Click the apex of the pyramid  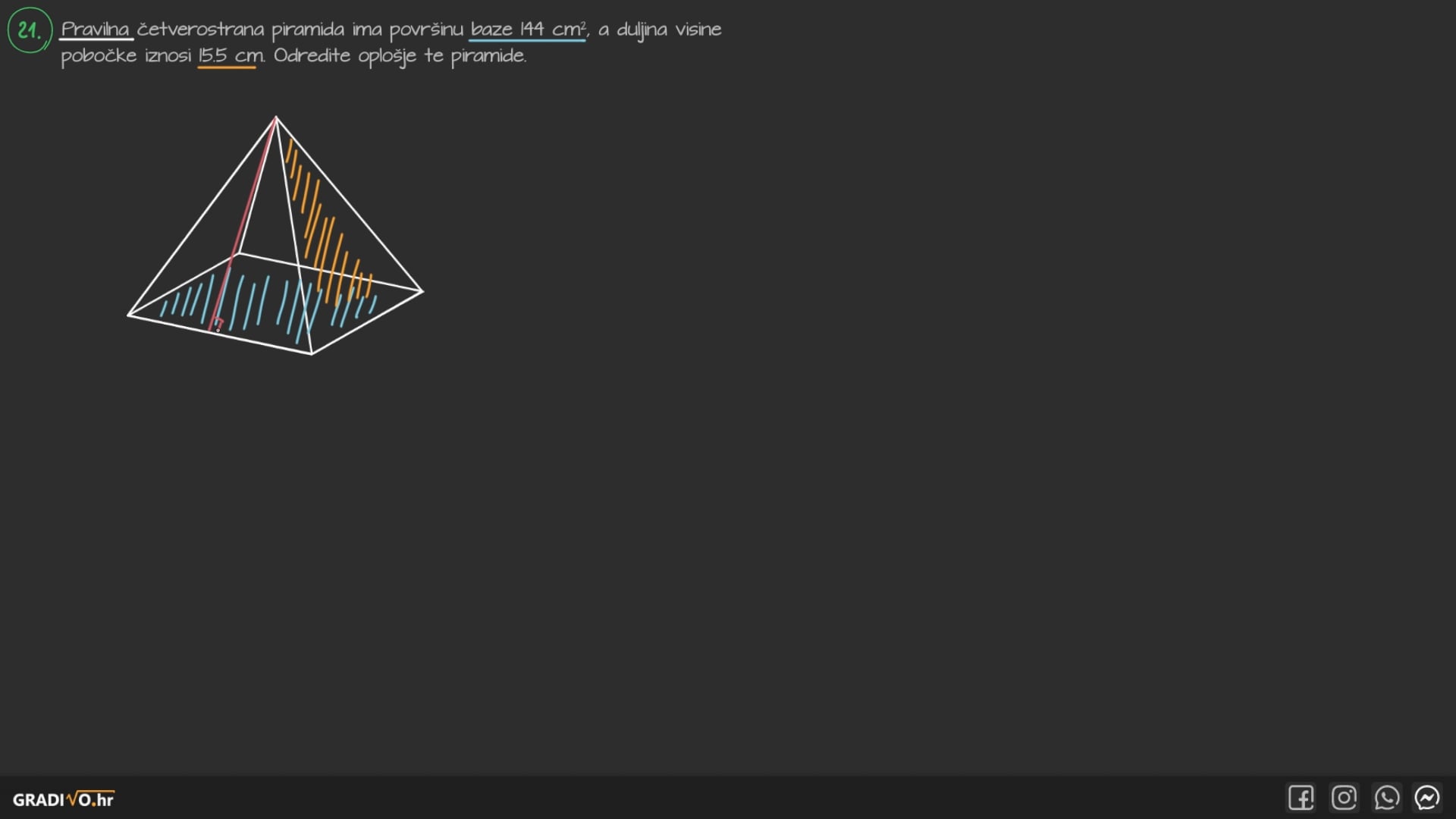276,118
